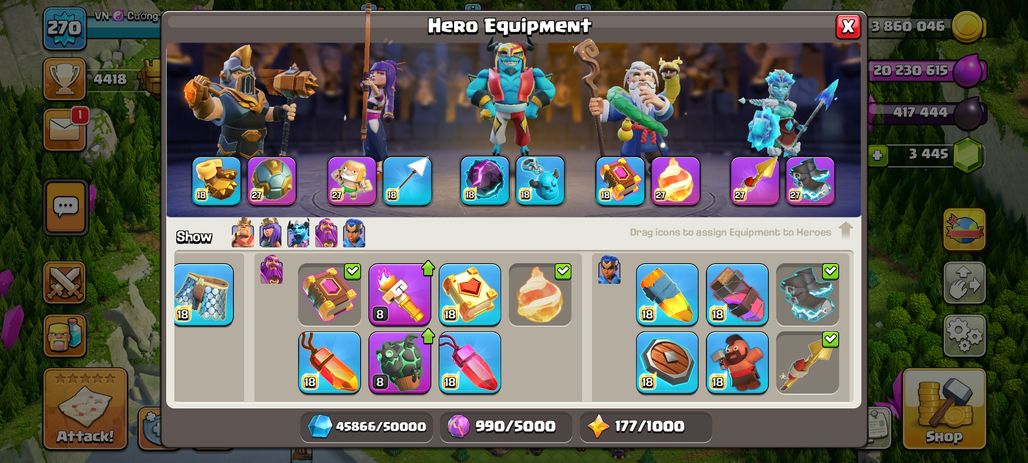Choose the Healing Tome equipment
Image resolution: width=1028 pixels, height=463 pixels.
coord(469,294)
